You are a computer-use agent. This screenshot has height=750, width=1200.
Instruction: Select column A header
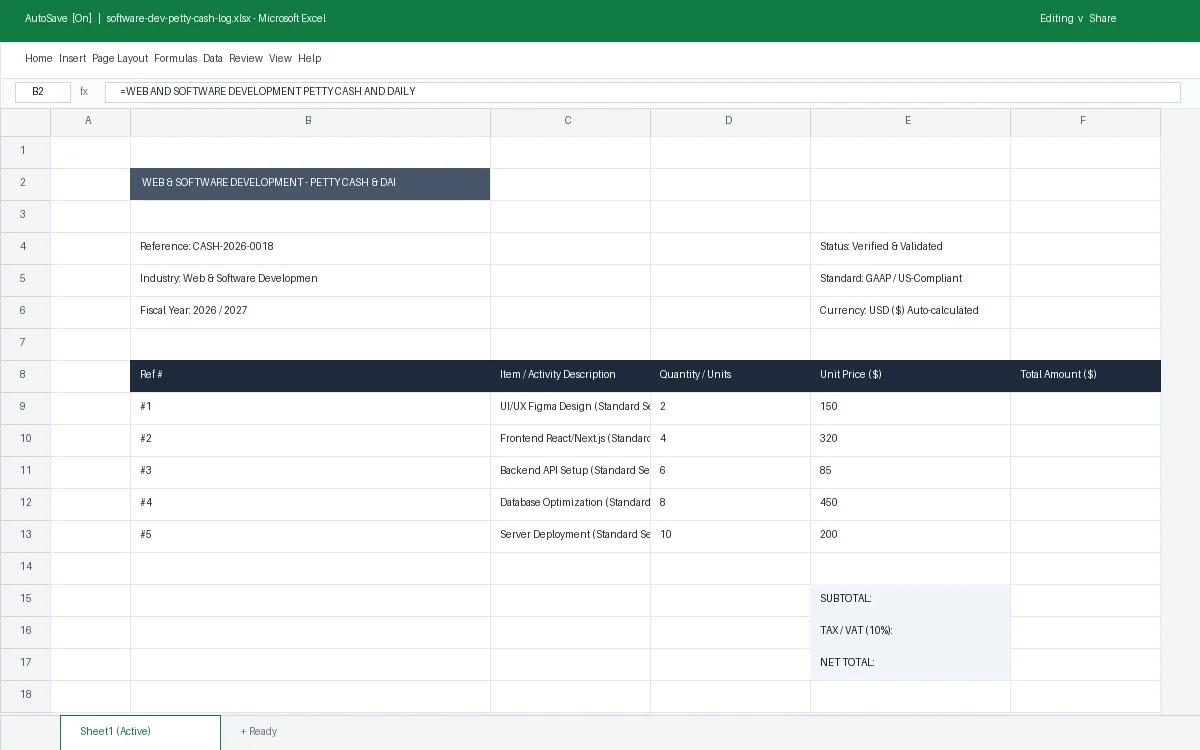(90, 121)
